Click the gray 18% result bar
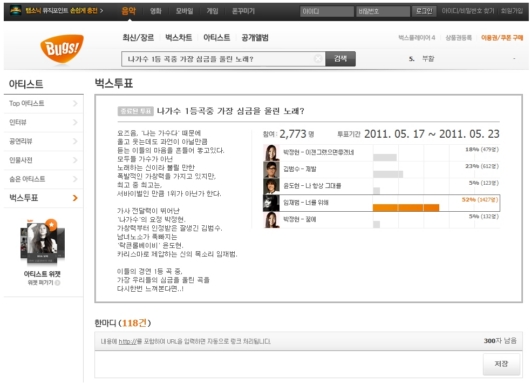The width and height of the screenshot is (531, 383). coord(385,157)
